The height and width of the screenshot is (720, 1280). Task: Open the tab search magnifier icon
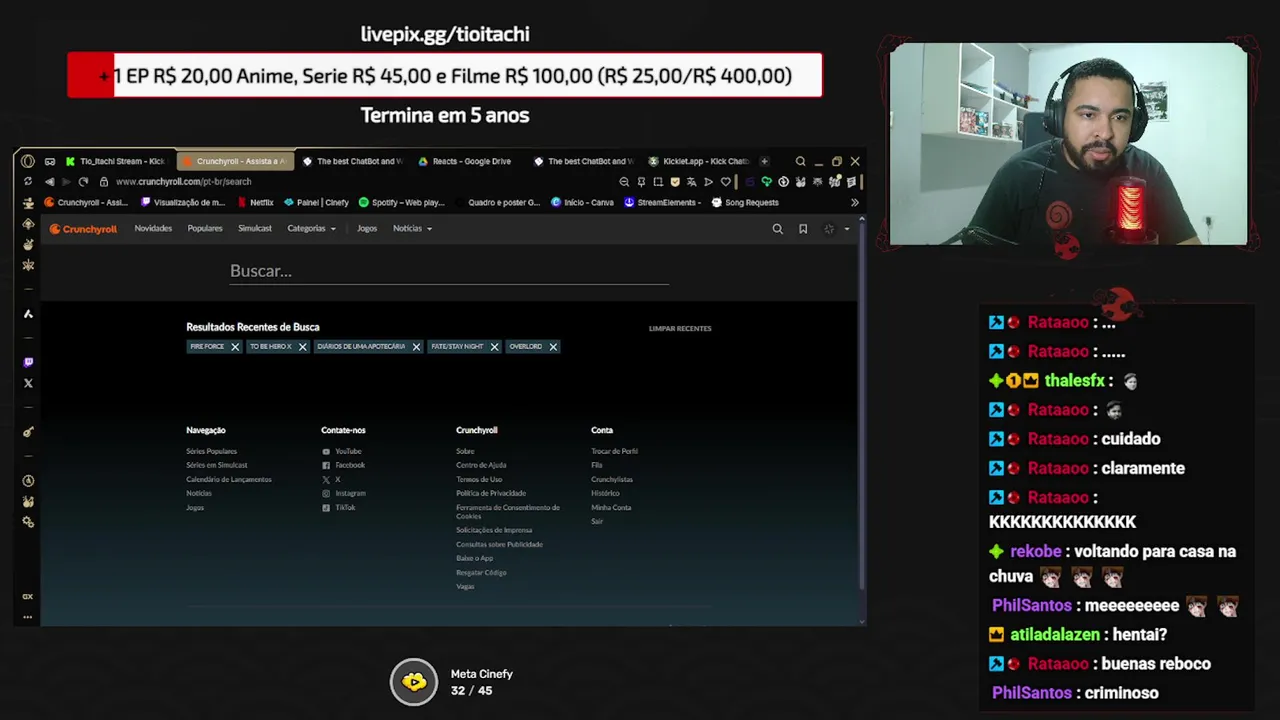click(800, 161)
